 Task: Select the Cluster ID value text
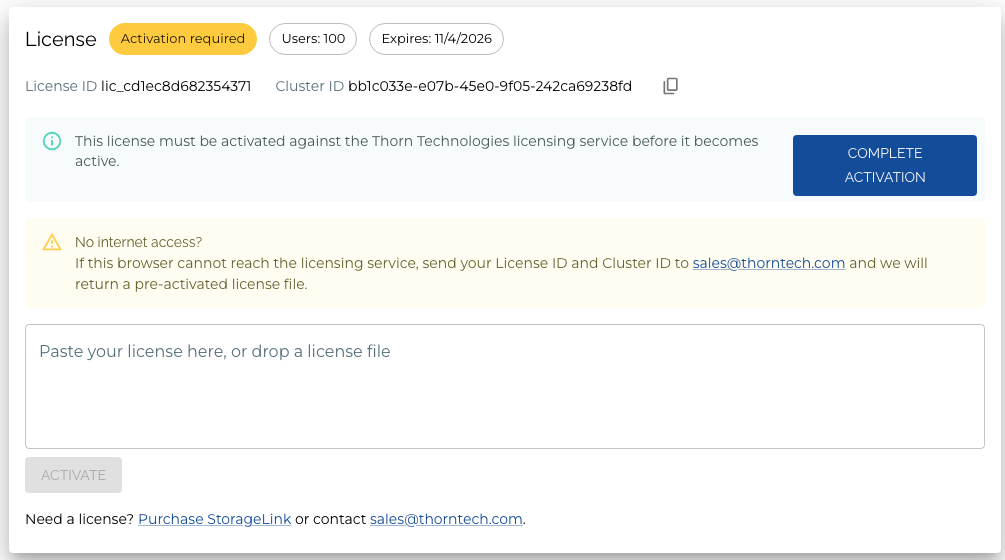tap(490, 86)
